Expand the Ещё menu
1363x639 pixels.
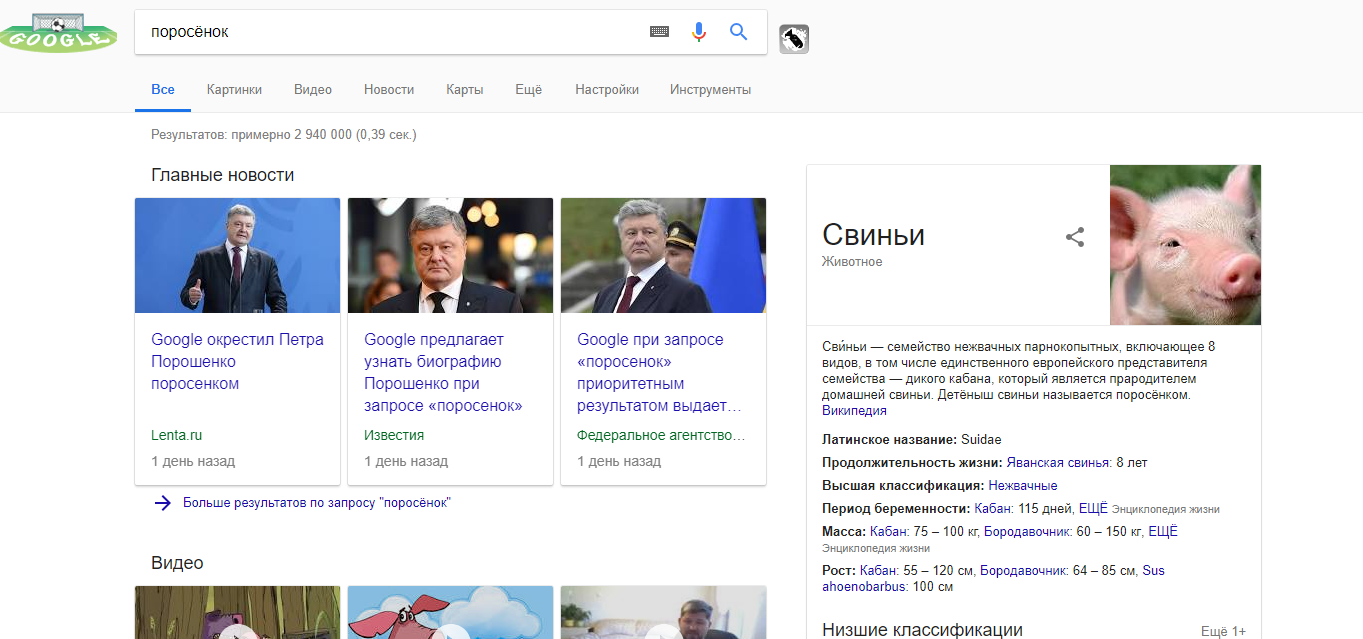tap(528, 90)
